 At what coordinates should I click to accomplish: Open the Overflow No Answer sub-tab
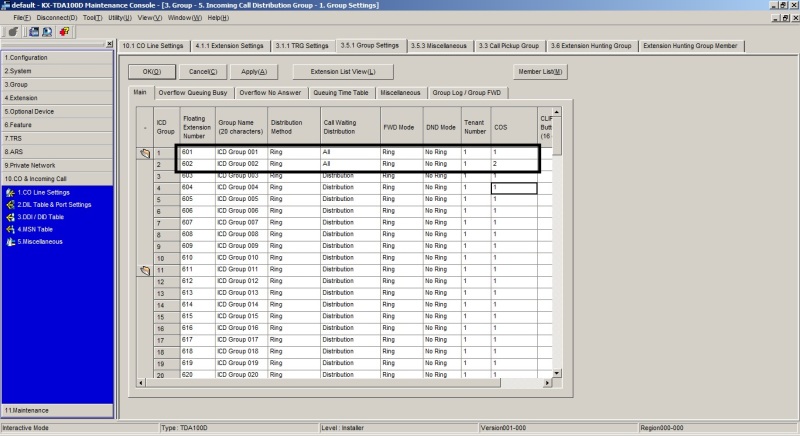coord(270,93)
